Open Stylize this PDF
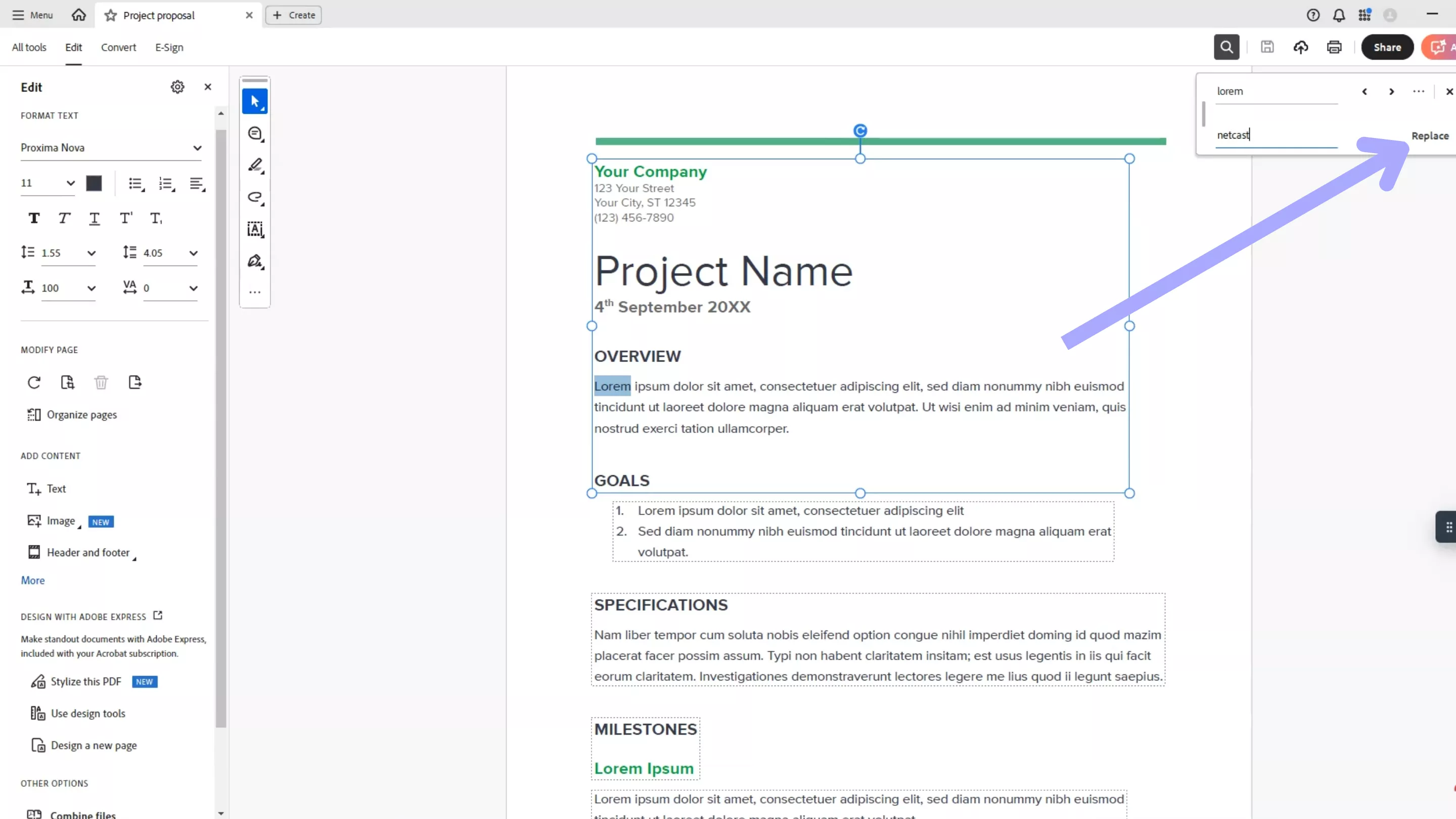This screenshot has width=1456, height=819. (85, 681)
